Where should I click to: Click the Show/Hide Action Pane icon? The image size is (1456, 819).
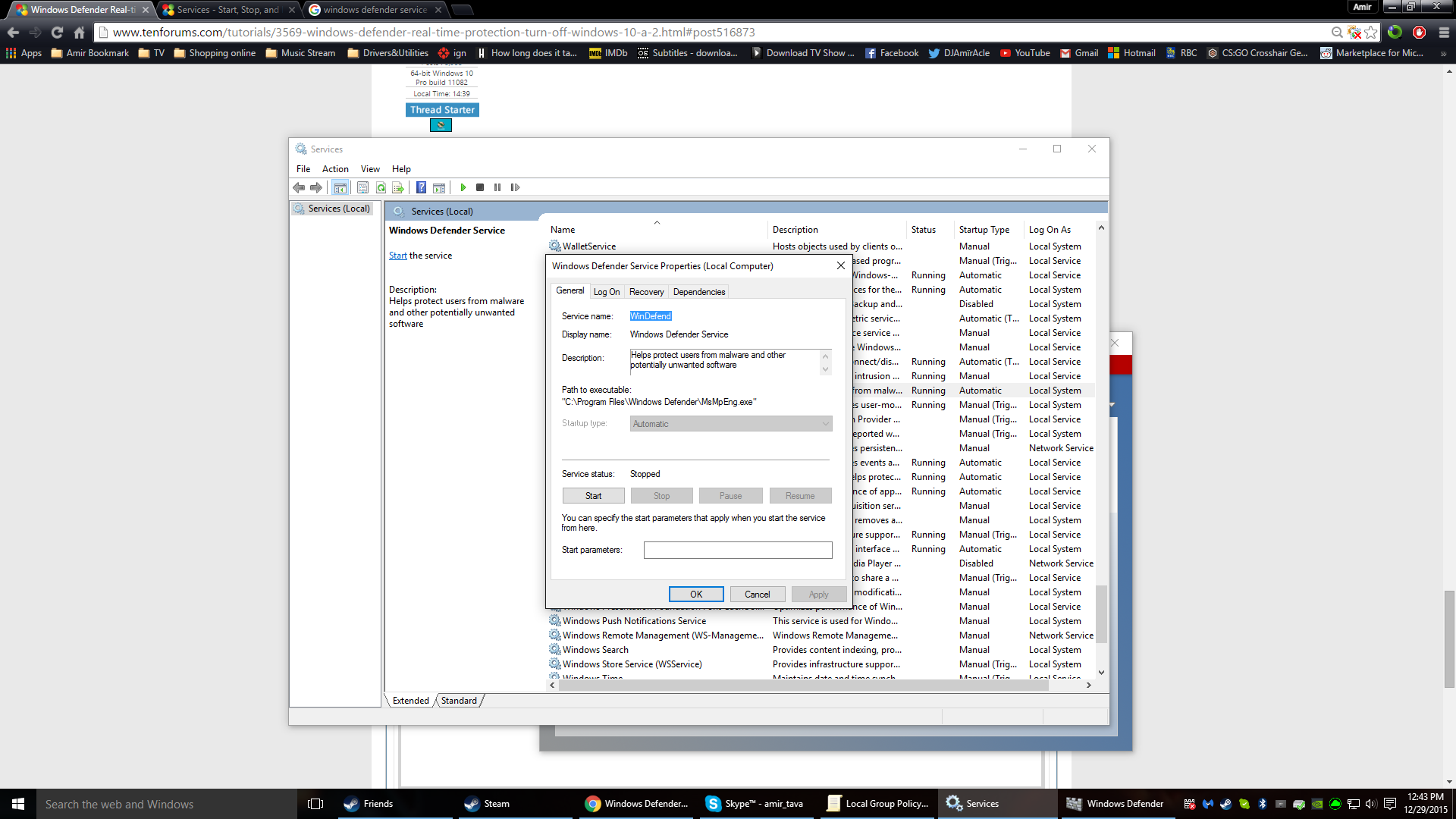pyautogui.click(x=439, y=187)
